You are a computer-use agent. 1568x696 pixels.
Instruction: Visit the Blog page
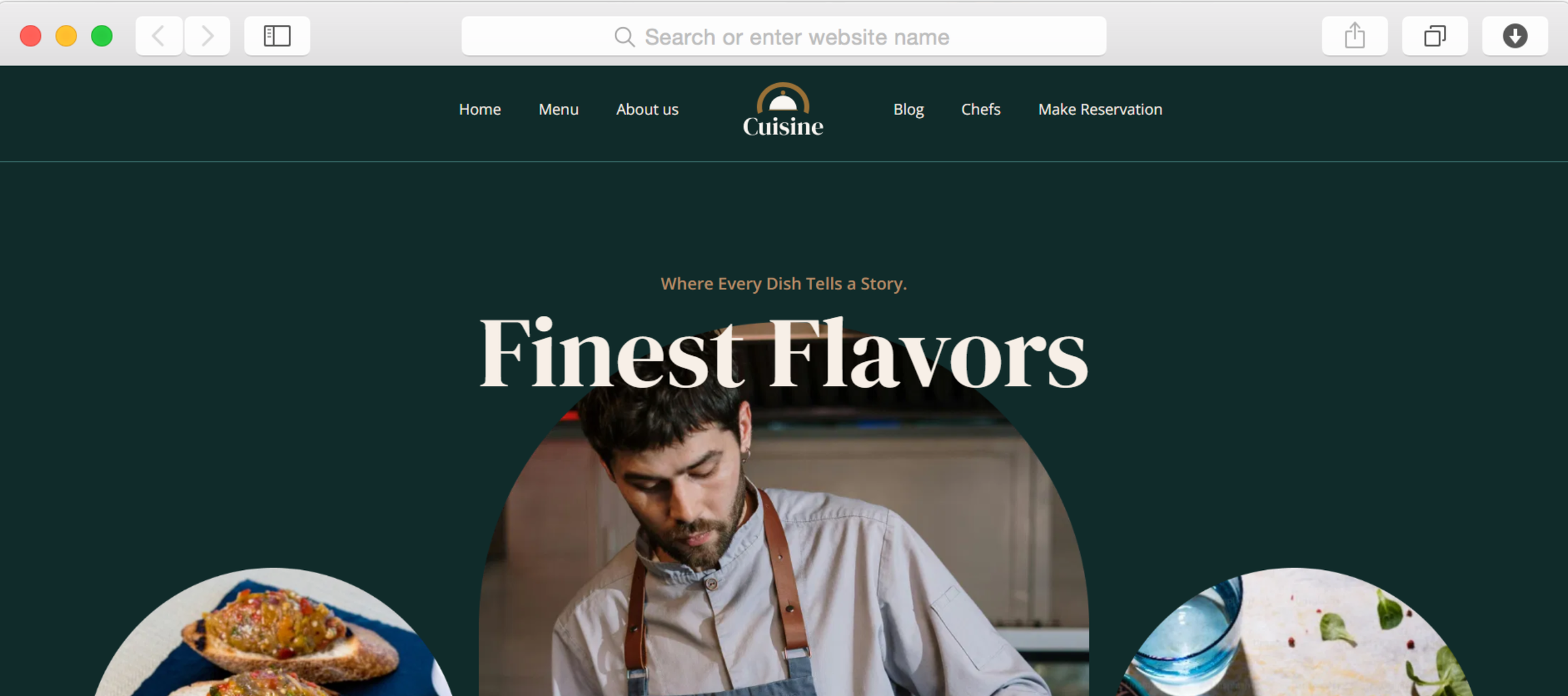point(908,110)
